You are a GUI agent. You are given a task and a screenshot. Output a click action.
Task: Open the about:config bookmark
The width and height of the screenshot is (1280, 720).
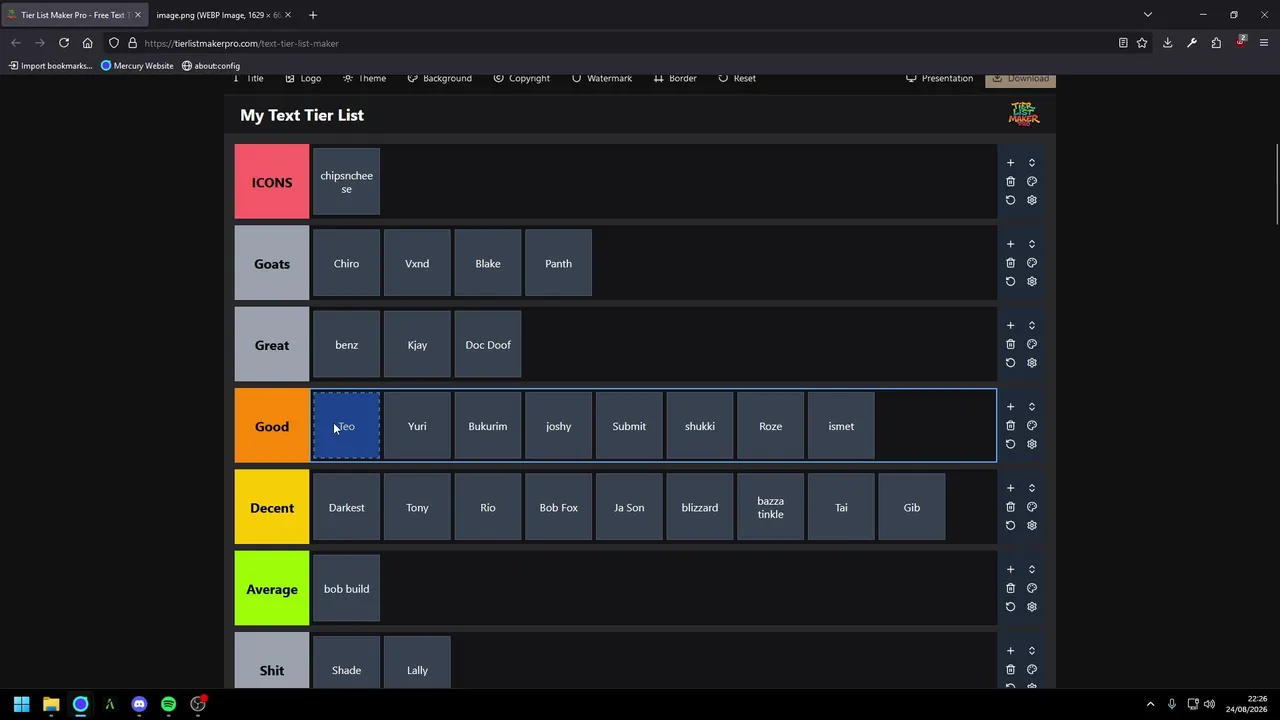click(x=211, y=66)
